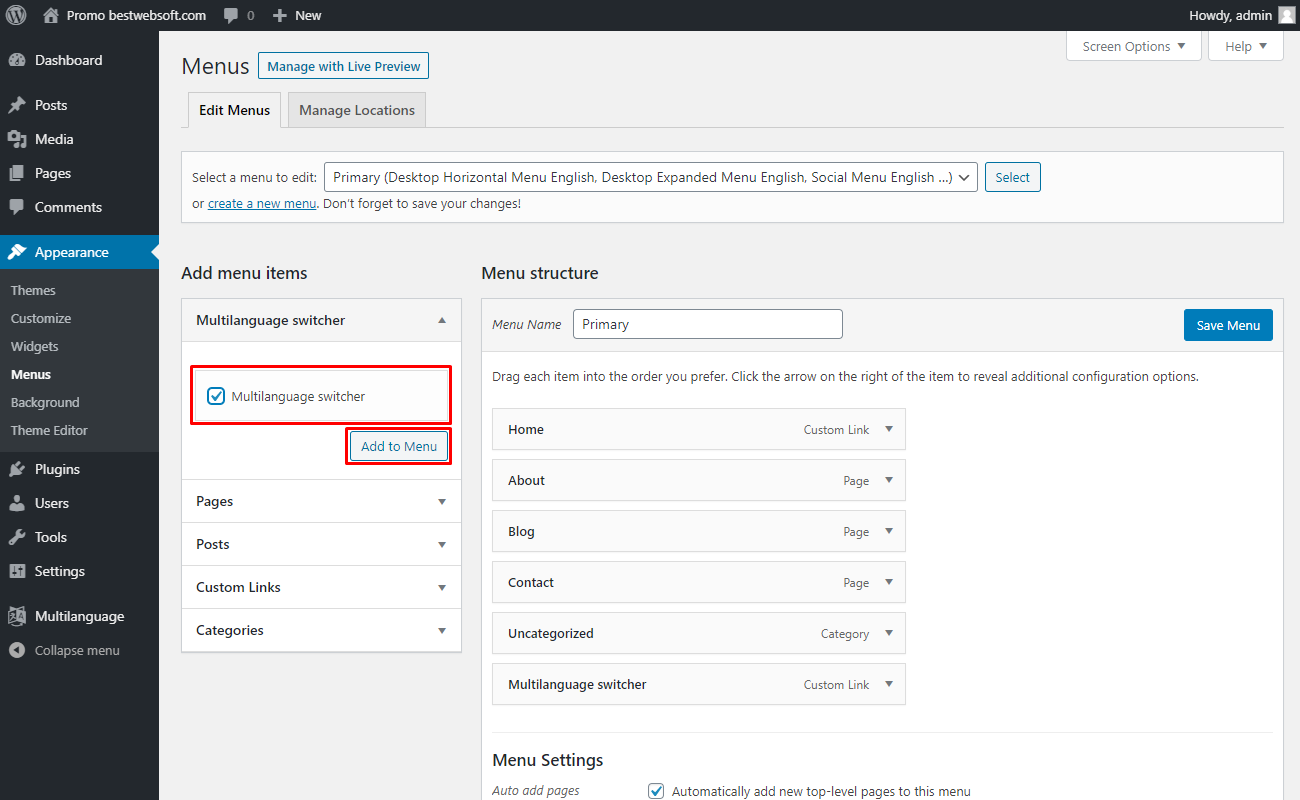This screenshot has width=1300, height=800.
Task: Click the Dashboard gauge icon
Action: click(x=17, y=60)
